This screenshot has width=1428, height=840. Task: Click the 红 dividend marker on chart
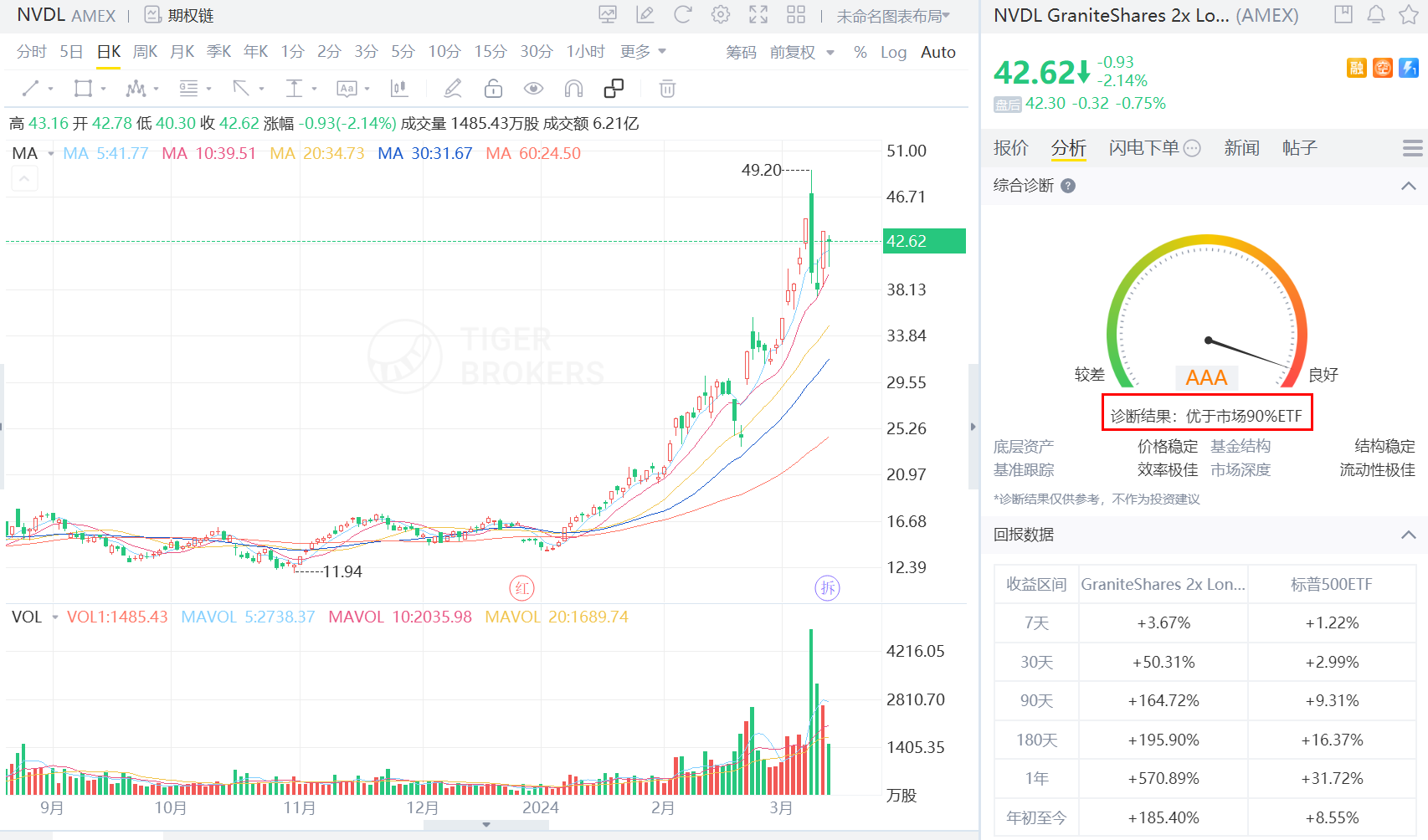click(522, 588)
